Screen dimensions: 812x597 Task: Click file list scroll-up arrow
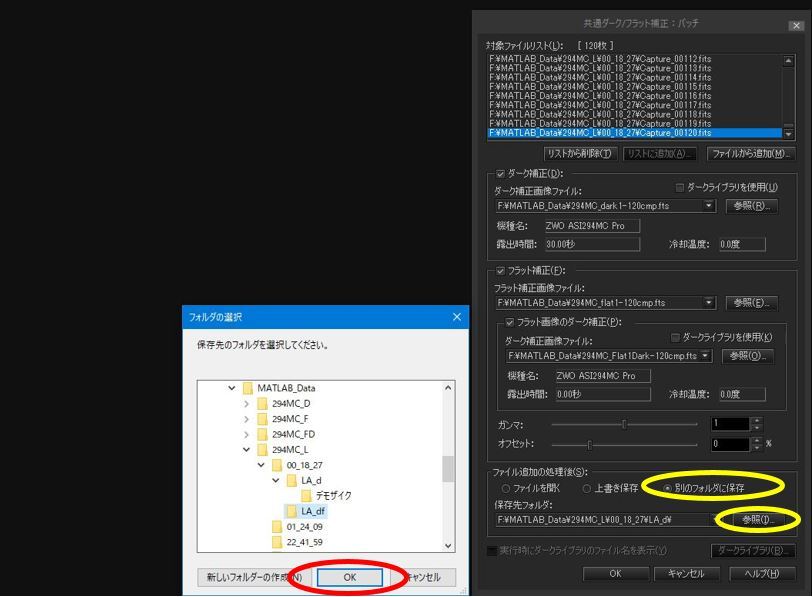[x=788, y=61]
